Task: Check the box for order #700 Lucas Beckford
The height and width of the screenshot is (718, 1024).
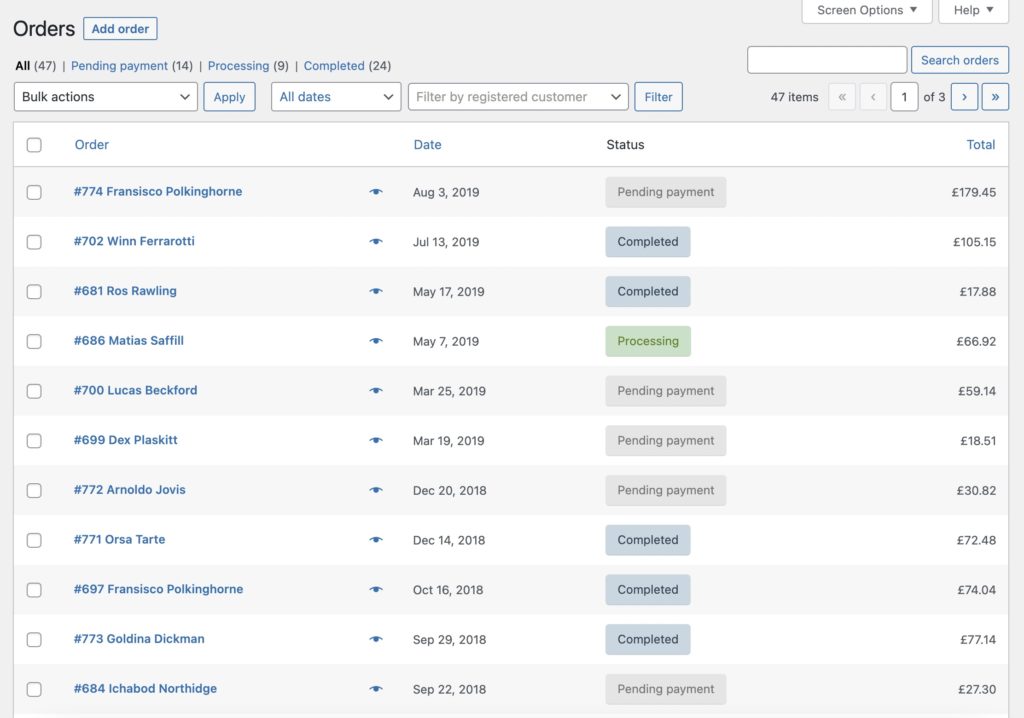Action: 34,391
